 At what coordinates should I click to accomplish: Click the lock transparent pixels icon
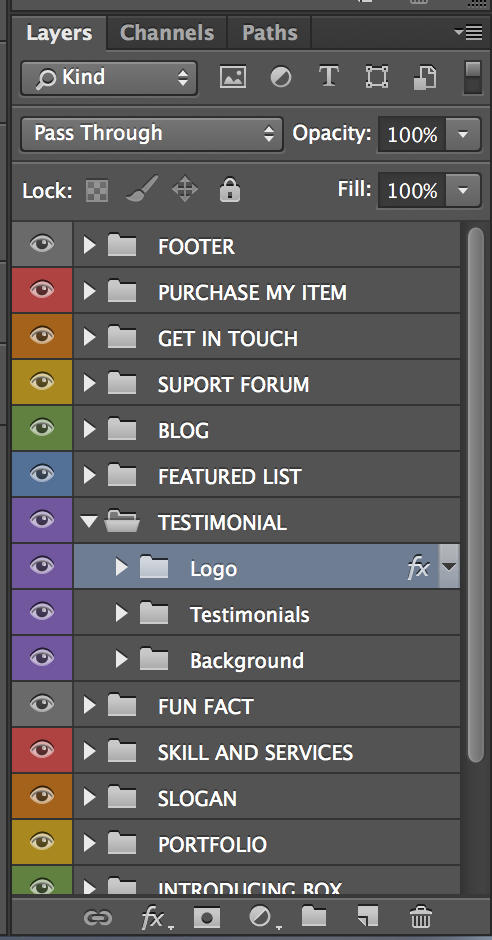(x=97, y=191)
